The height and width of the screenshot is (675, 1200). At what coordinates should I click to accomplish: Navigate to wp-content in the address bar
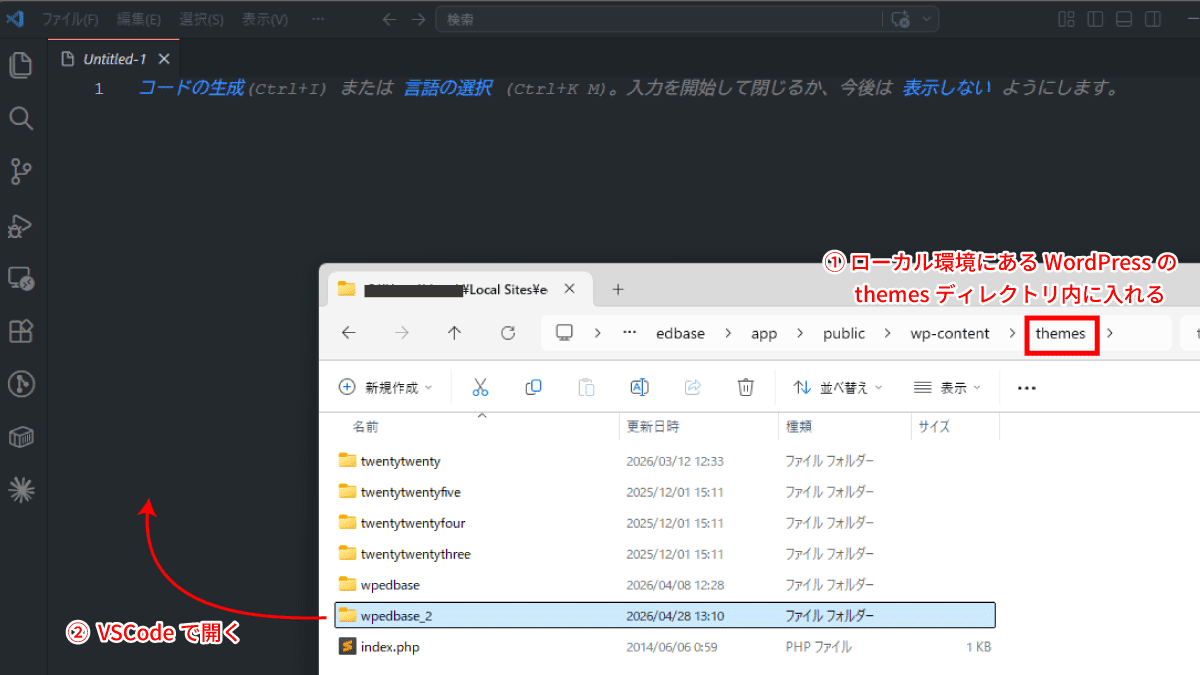click(x=950, y=333)
